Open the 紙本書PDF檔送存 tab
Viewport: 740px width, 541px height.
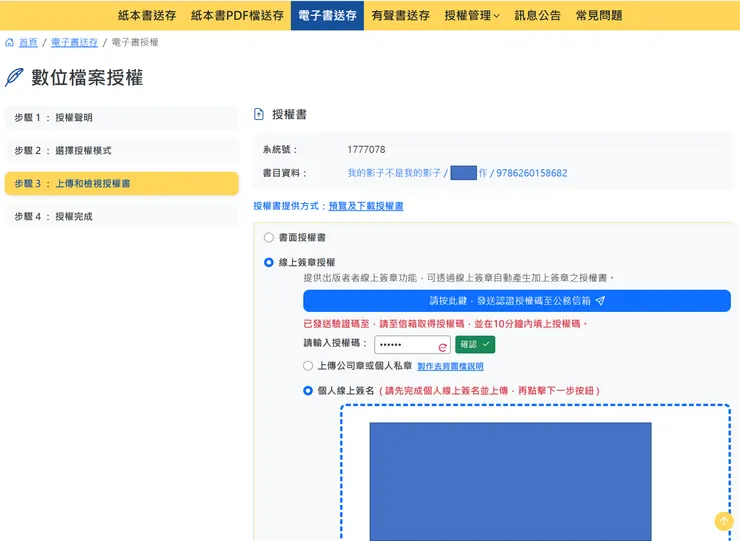[237, 16]
